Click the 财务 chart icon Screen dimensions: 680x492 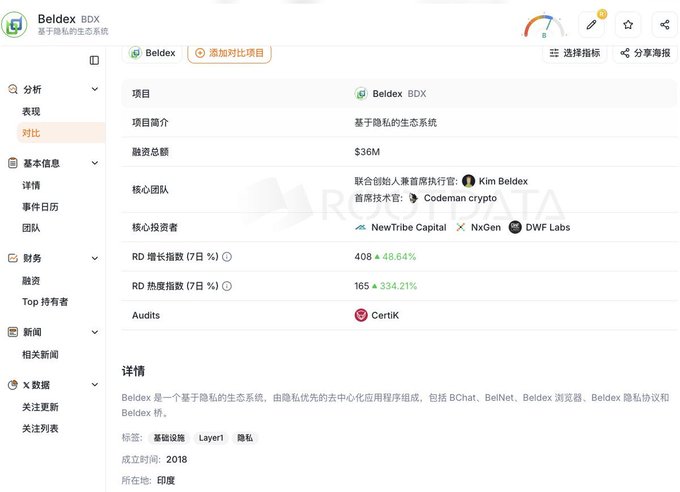[x=13, y=258]
